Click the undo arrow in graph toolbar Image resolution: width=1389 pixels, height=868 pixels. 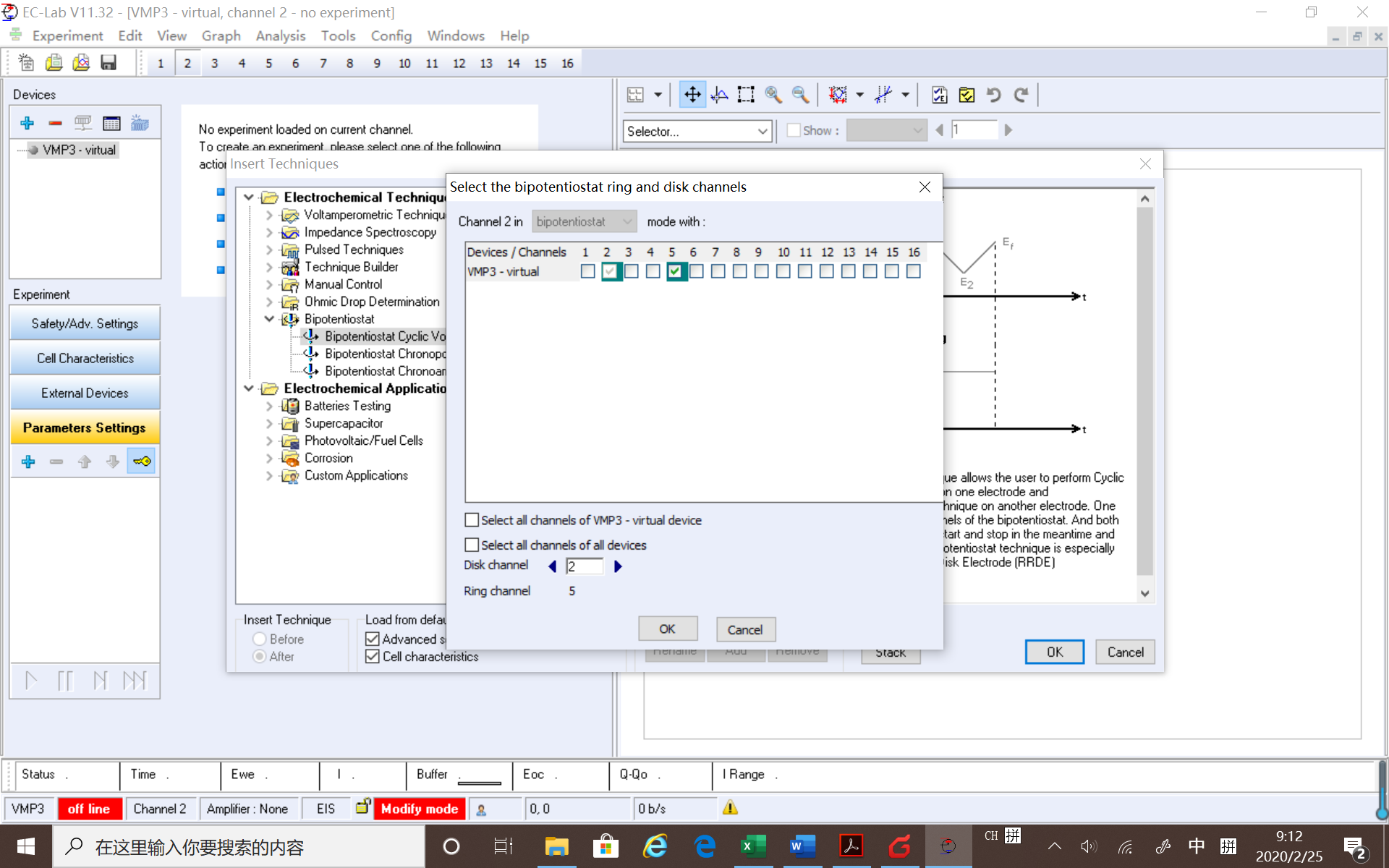click(x=993, y=95)
